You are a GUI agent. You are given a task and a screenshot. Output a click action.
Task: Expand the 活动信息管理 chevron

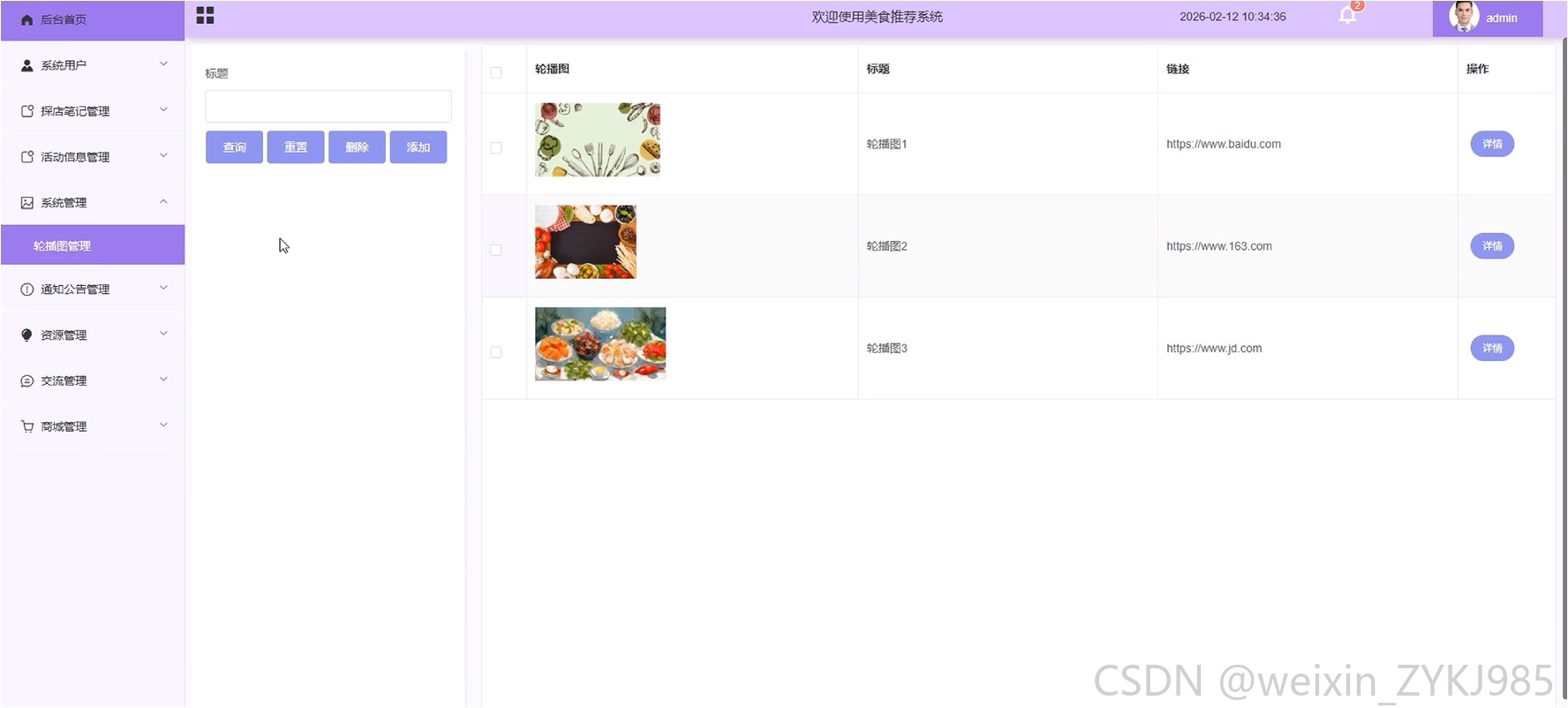(x=163, y=156)
